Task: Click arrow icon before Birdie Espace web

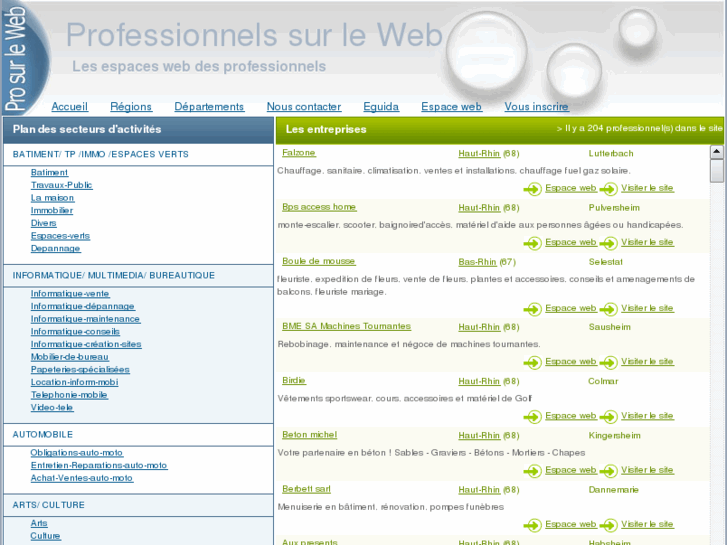Action: tap(533, 417)
